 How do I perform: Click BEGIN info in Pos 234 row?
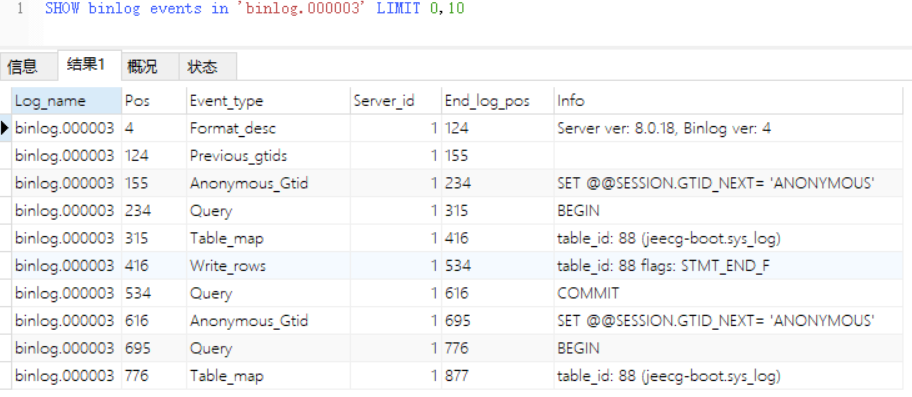pos(728,210)
